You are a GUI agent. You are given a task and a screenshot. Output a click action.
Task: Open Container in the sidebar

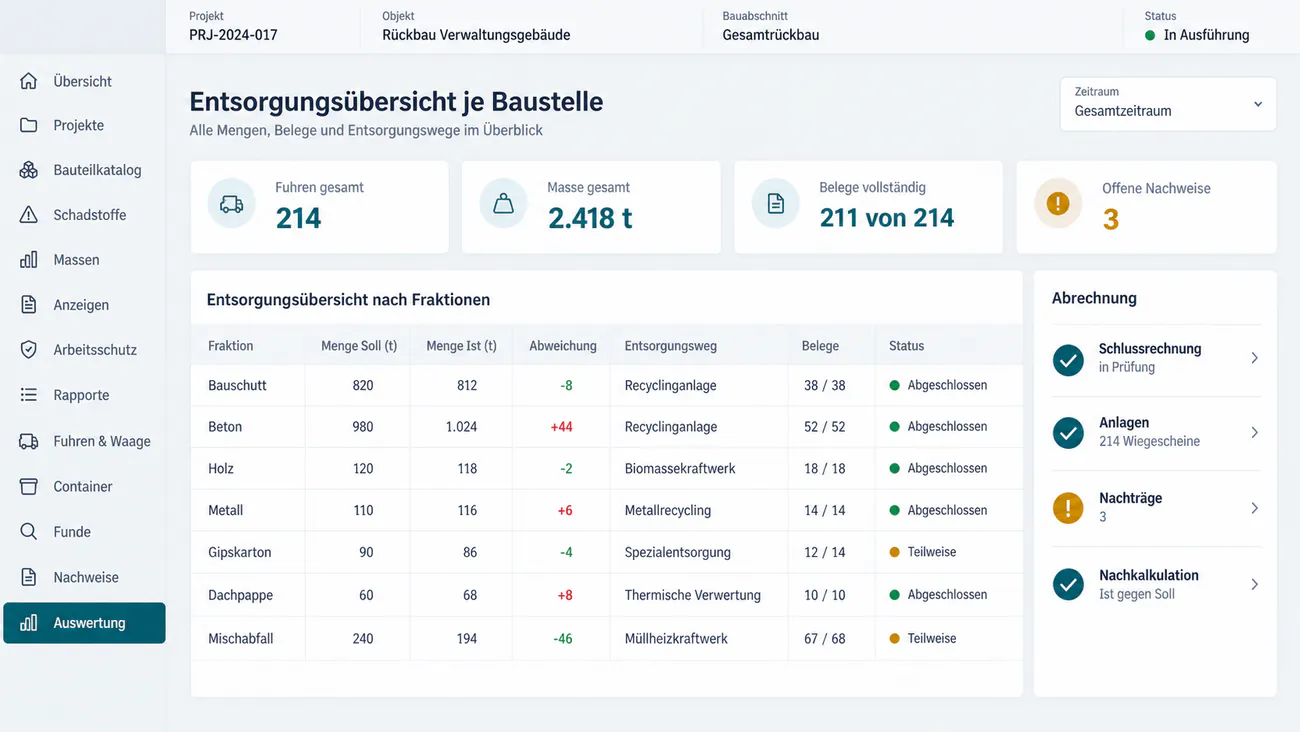coord(84,486)
